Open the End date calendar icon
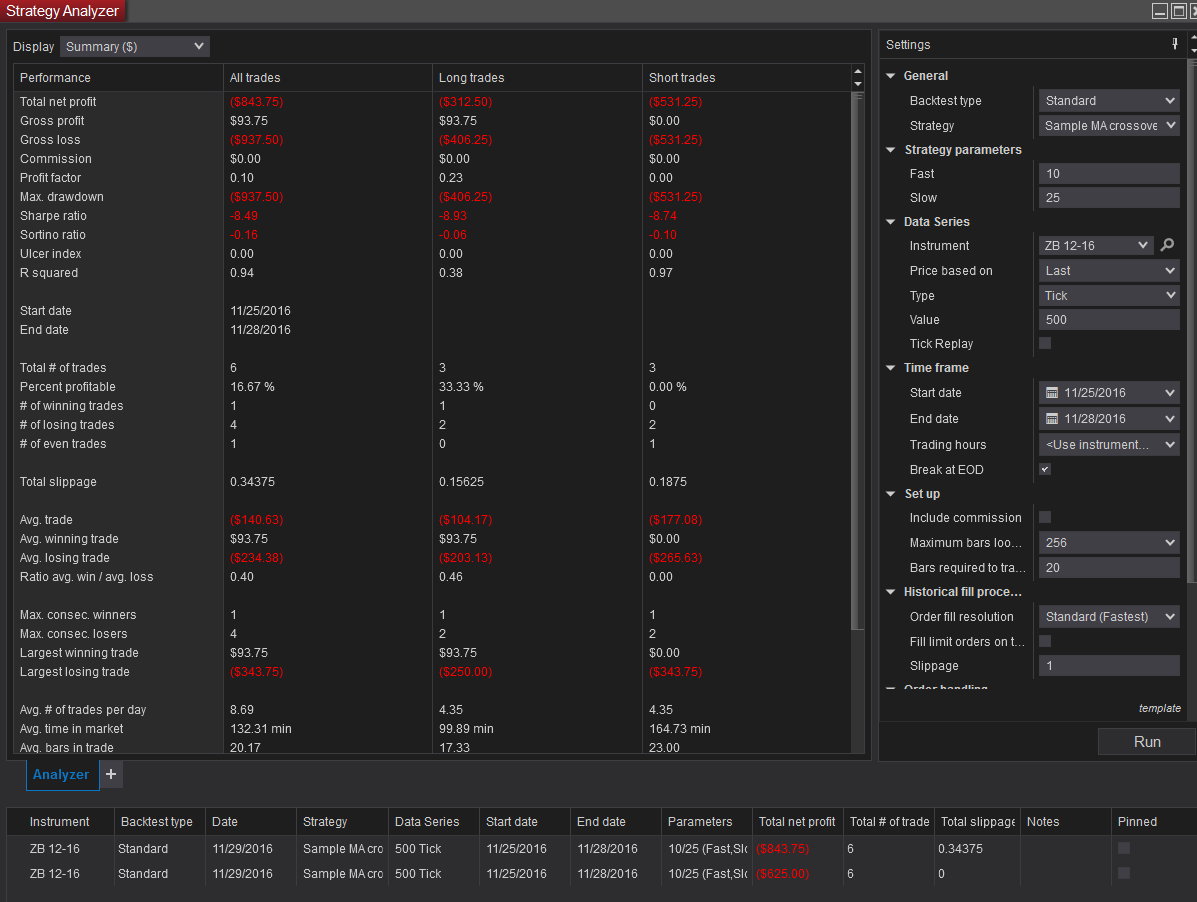This screenshot has height=902, width=1197. coord(1051,419)
